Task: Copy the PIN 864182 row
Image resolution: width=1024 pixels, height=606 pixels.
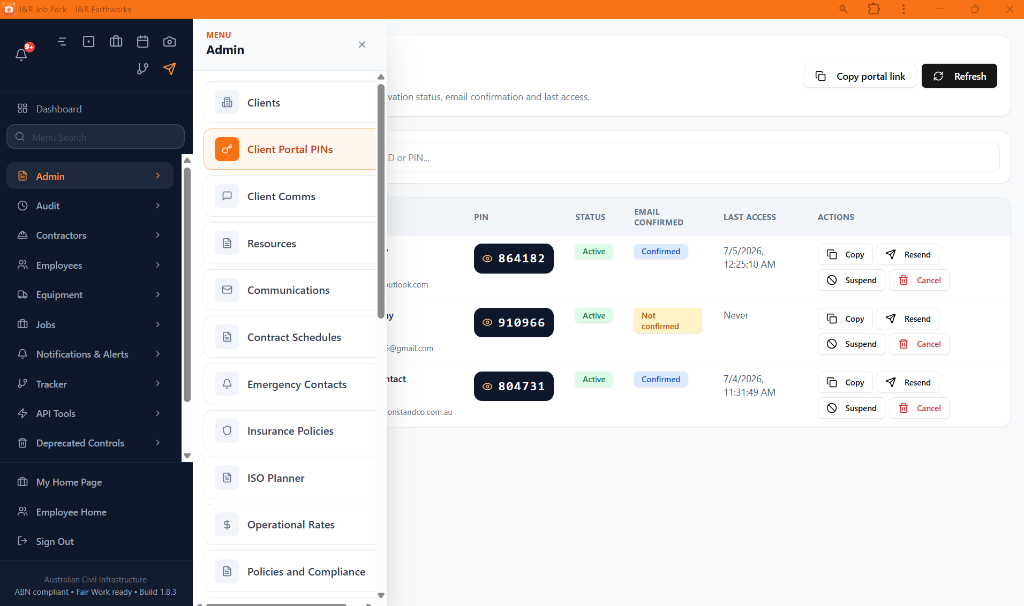Action: point(845,255)
